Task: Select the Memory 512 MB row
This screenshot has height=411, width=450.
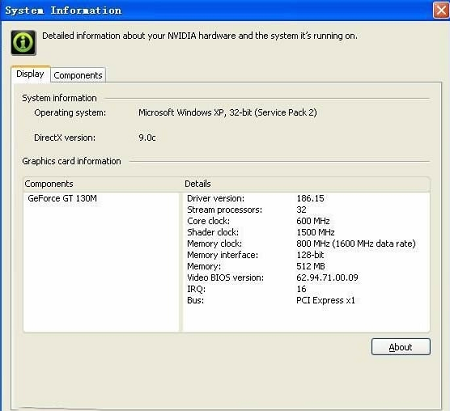Action: point(306,266)
